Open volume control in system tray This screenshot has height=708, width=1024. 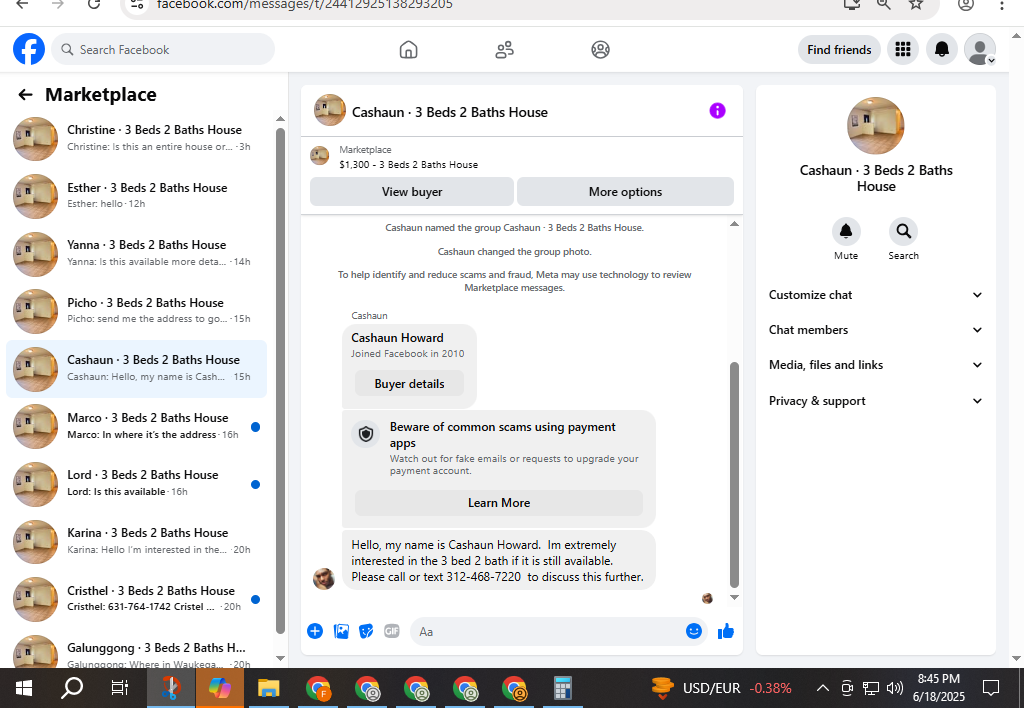coord(895,688)
